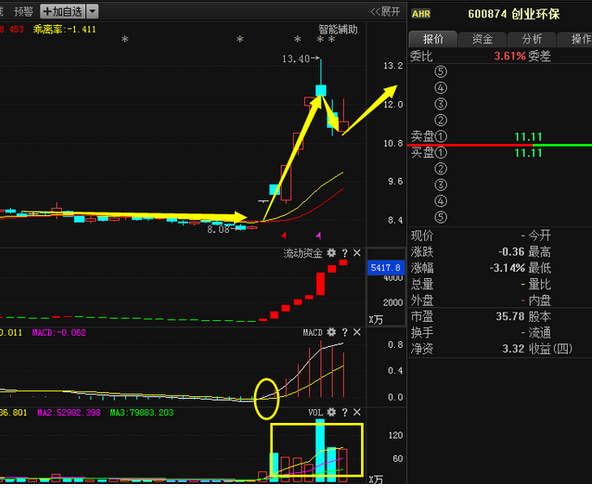Screen dimensions: 593x488
Task: Expand the chart via <<展开
Action: 385,12
